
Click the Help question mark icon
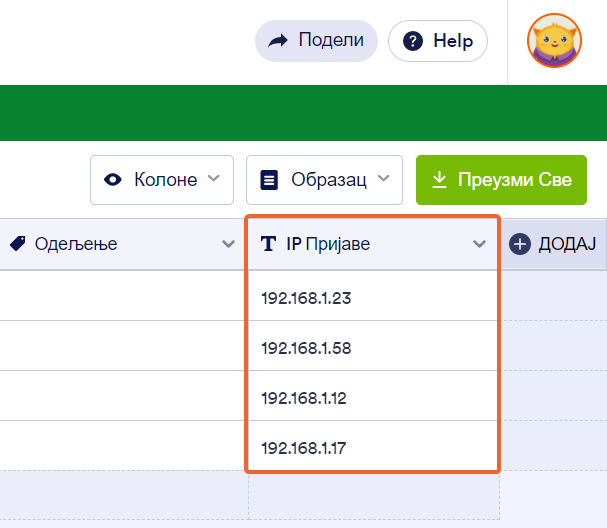pos(413,41)
